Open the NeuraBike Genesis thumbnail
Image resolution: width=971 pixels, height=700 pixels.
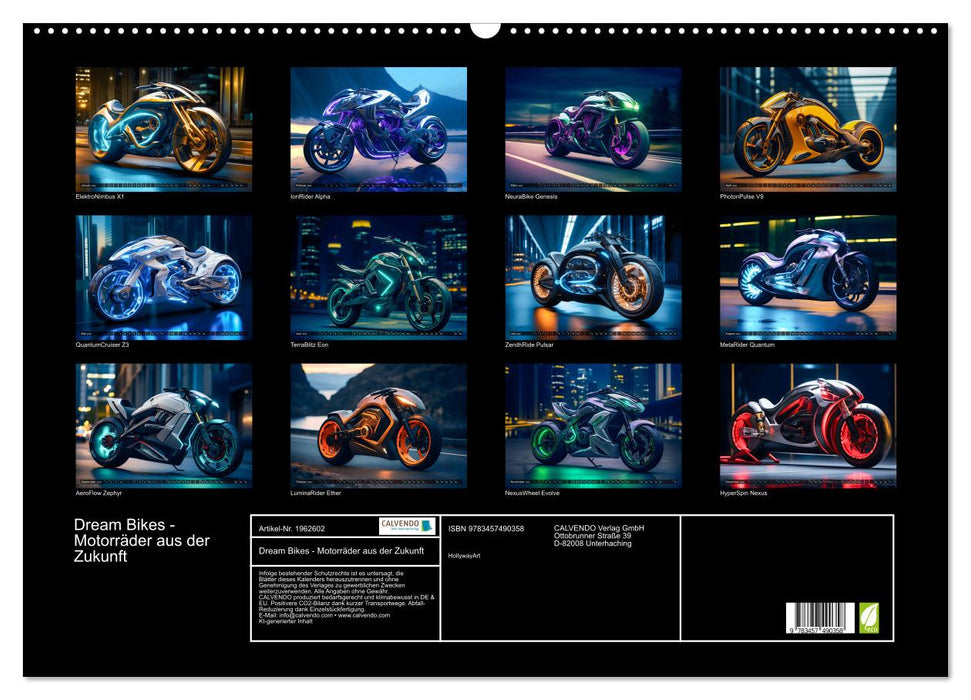tap(593, 128)
